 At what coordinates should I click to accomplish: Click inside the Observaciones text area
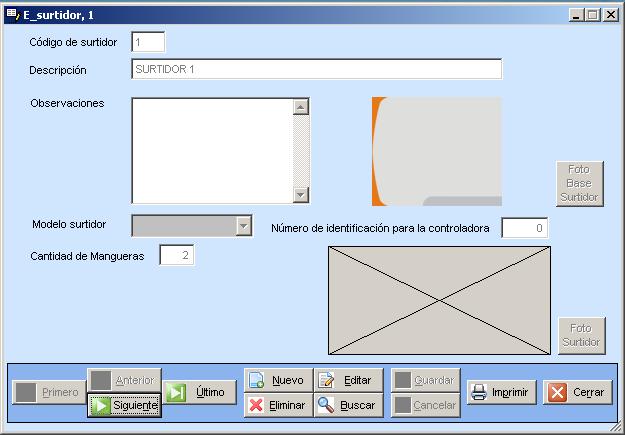point(213,151)
